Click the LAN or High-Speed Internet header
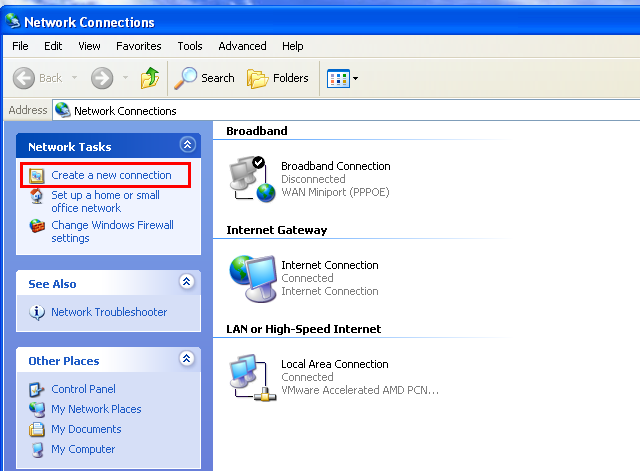 point(304,329)
